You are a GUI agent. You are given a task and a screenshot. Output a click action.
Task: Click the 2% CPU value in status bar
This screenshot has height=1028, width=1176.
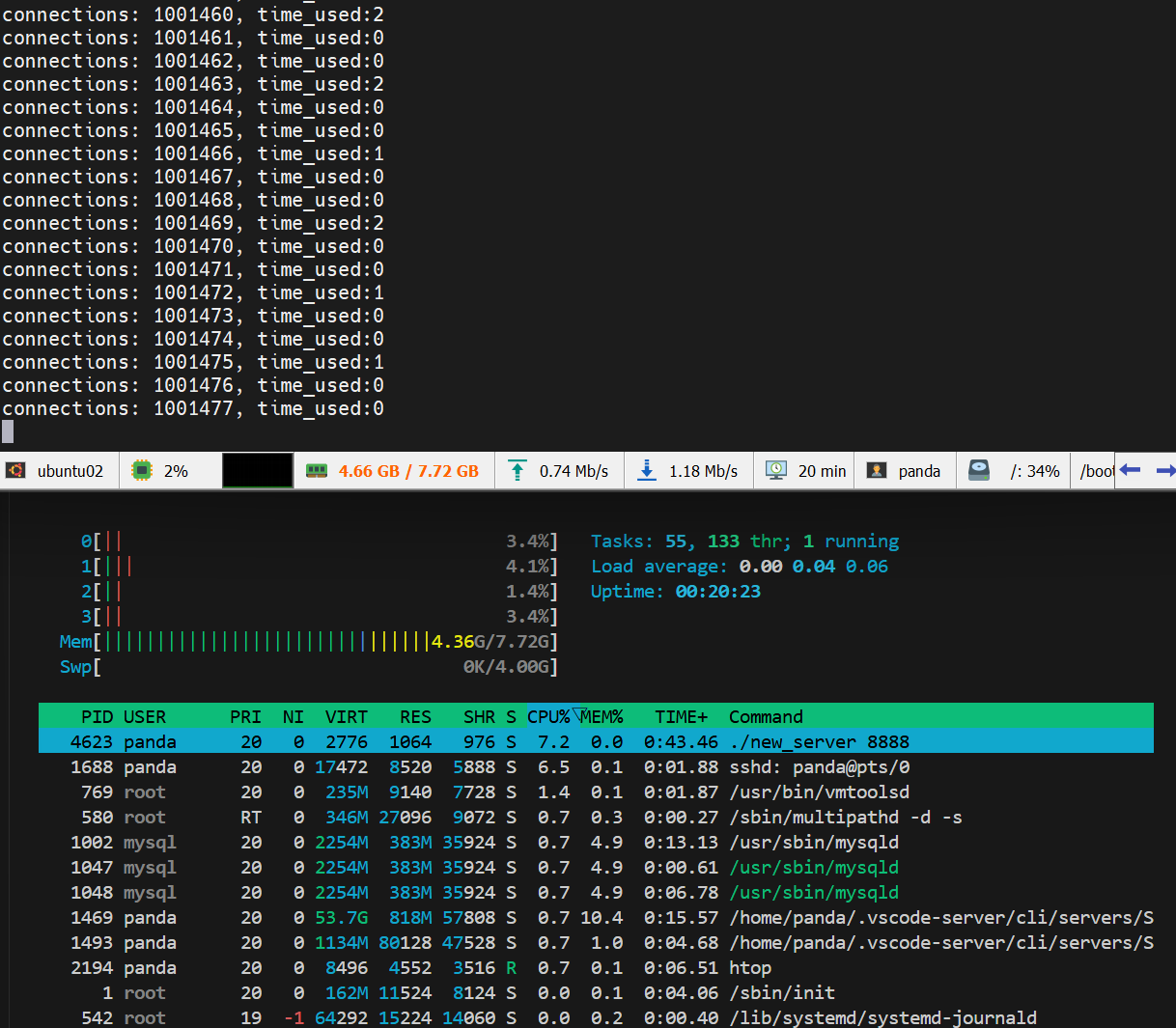[x=176, y=471]
